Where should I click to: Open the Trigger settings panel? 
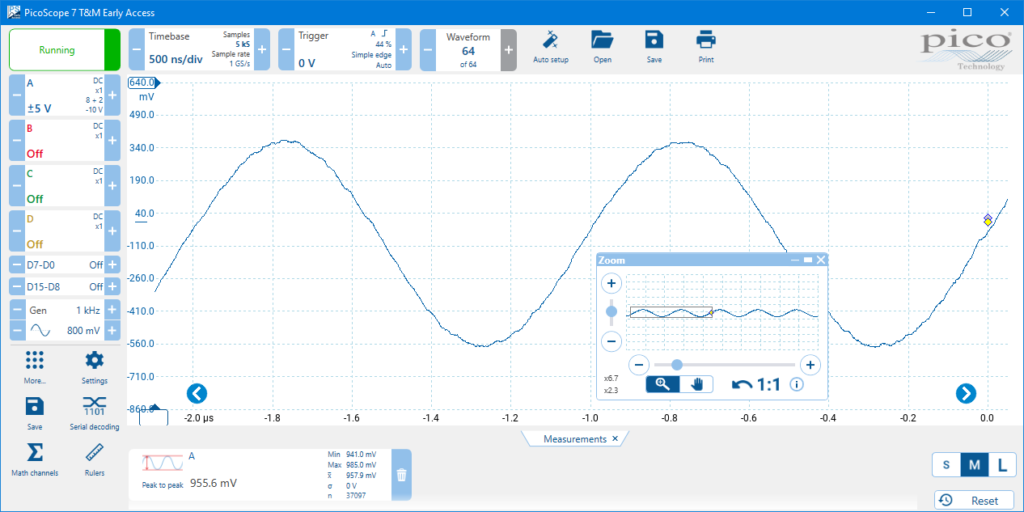345,50
